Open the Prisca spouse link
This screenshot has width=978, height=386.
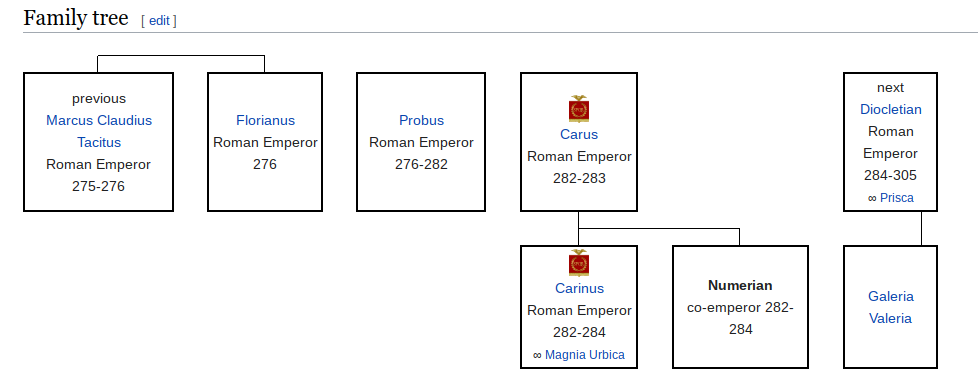(x=896, y=198)
